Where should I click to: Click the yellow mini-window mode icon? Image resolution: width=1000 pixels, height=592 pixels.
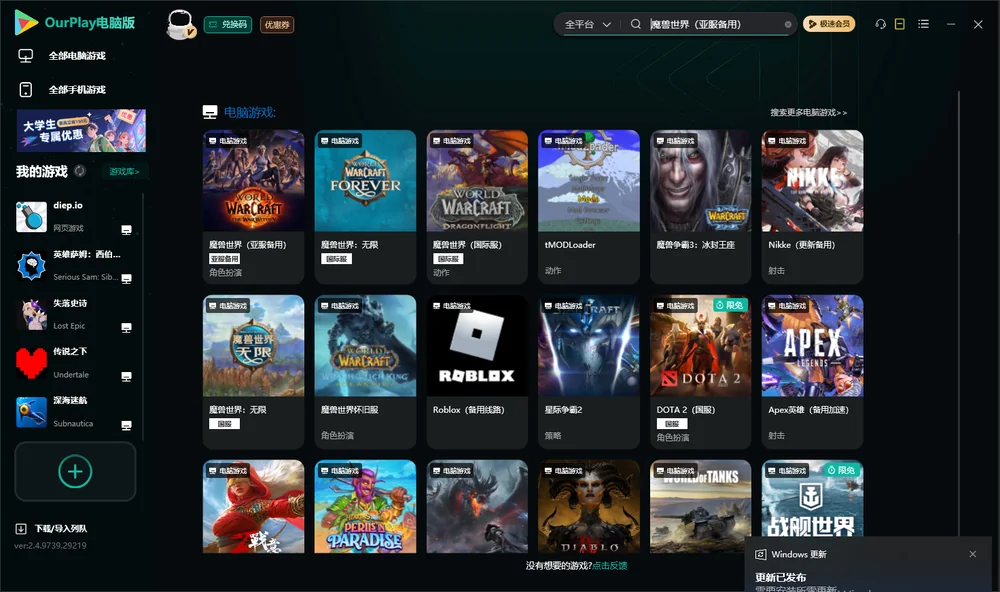[x=900, y=24]
